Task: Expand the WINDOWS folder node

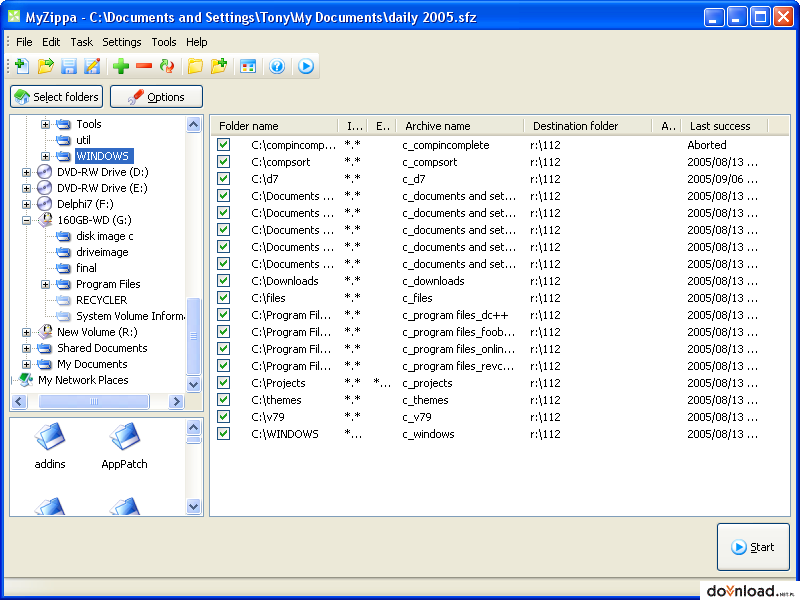Action: (x=45, y=156)
